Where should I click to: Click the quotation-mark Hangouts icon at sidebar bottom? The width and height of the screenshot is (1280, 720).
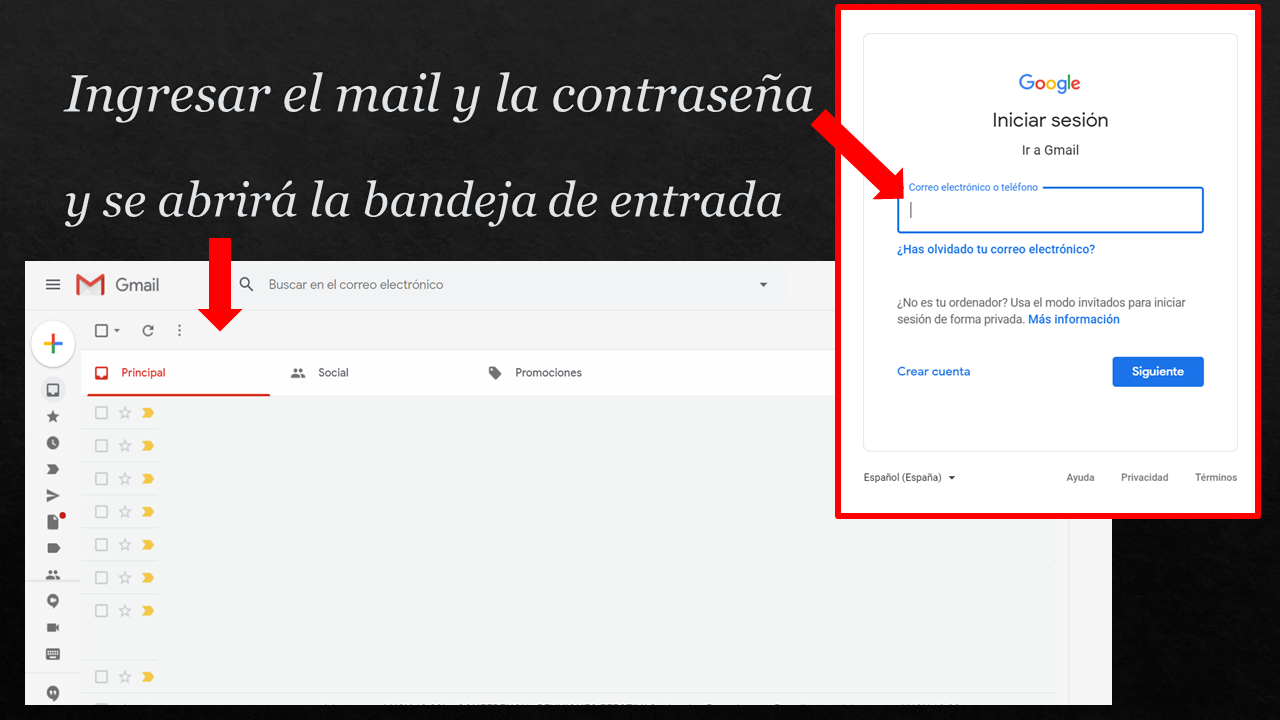[53, 693]
